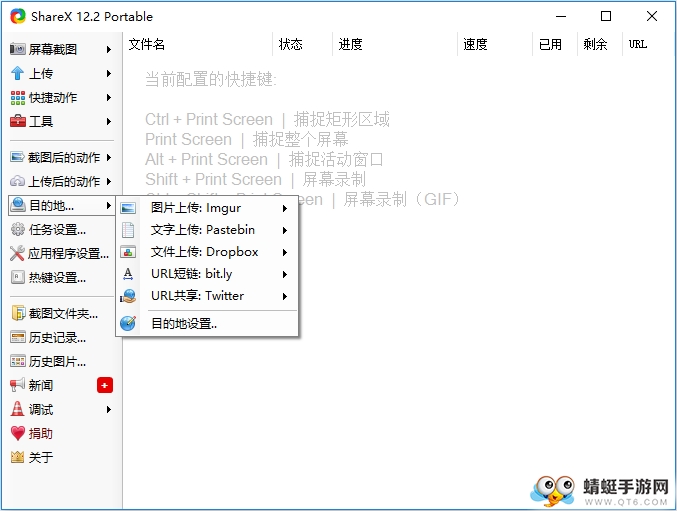Click the 快捷动作 grid icon
The width and height of the screenshot is (677, 511).
click(x=18, y=98)
